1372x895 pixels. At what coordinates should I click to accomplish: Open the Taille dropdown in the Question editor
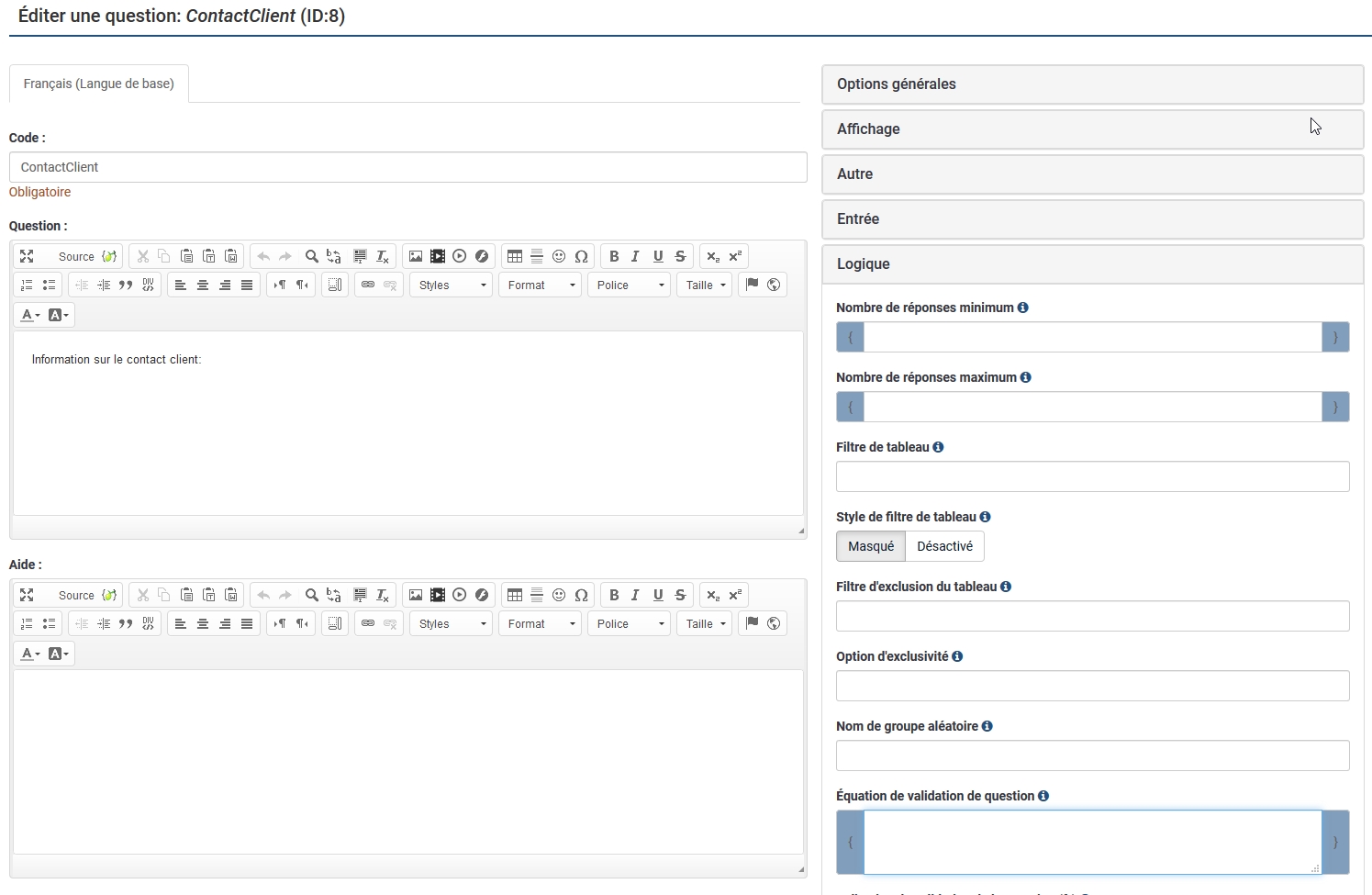pyautogui.click(x=705, y=285)
